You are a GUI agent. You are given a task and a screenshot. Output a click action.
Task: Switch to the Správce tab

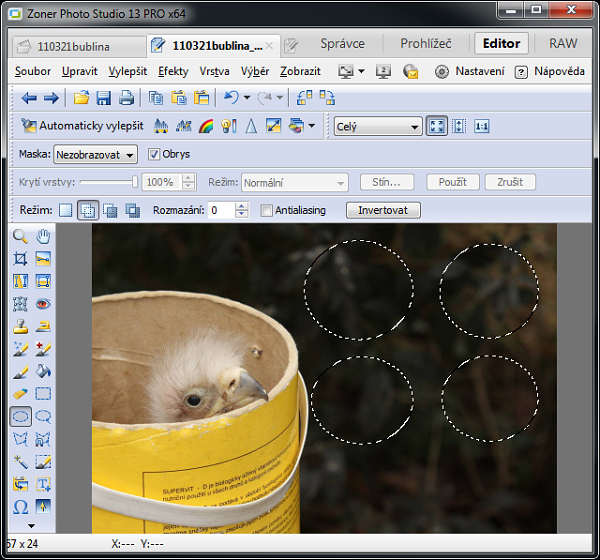[x=342, y=44]
